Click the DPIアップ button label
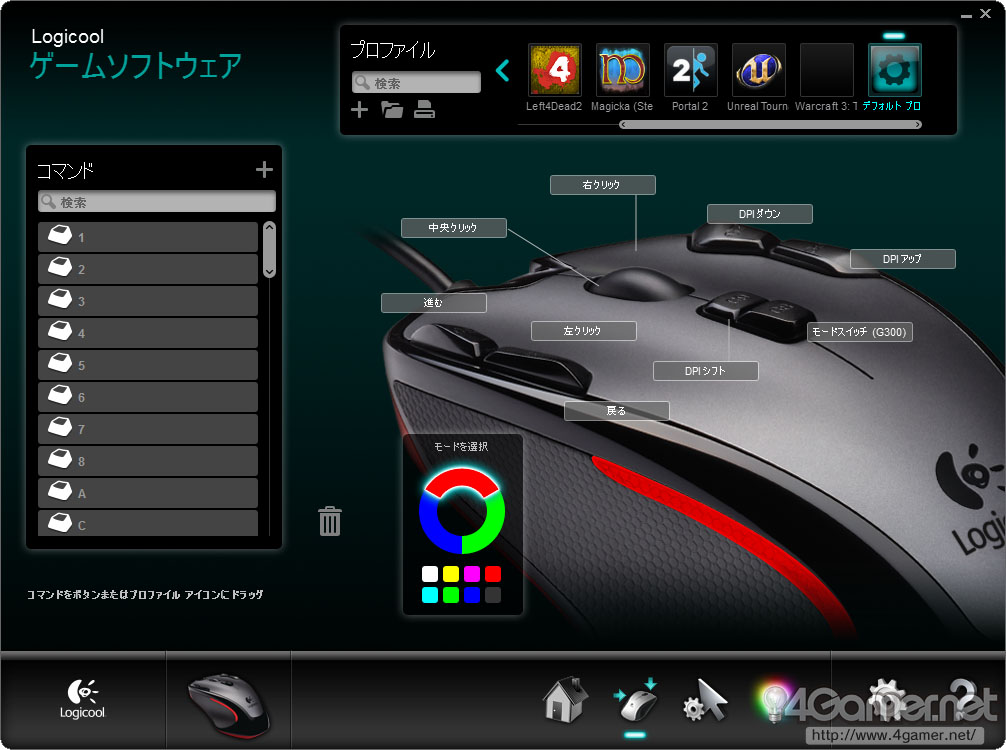This screenshot has height=750, width=1006. pos(903,259)
